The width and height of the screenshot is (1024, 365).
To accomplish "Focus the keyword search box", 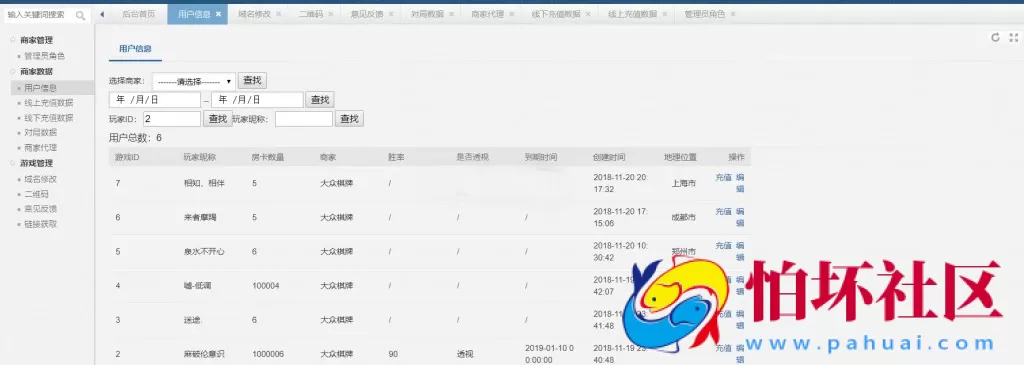I will click(39, 15).
